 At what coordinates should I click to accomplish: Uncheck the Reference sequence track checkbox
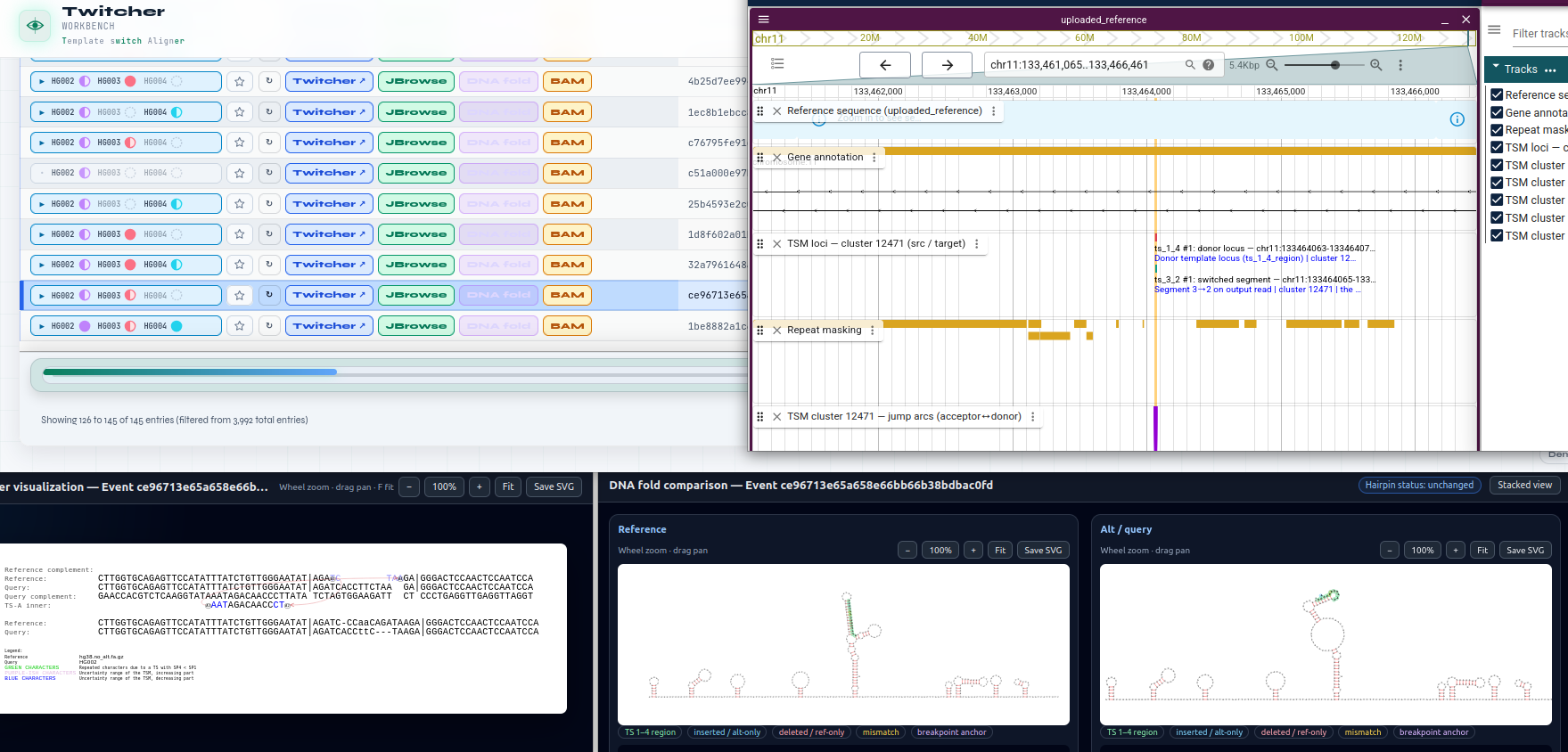point(1497,94)
